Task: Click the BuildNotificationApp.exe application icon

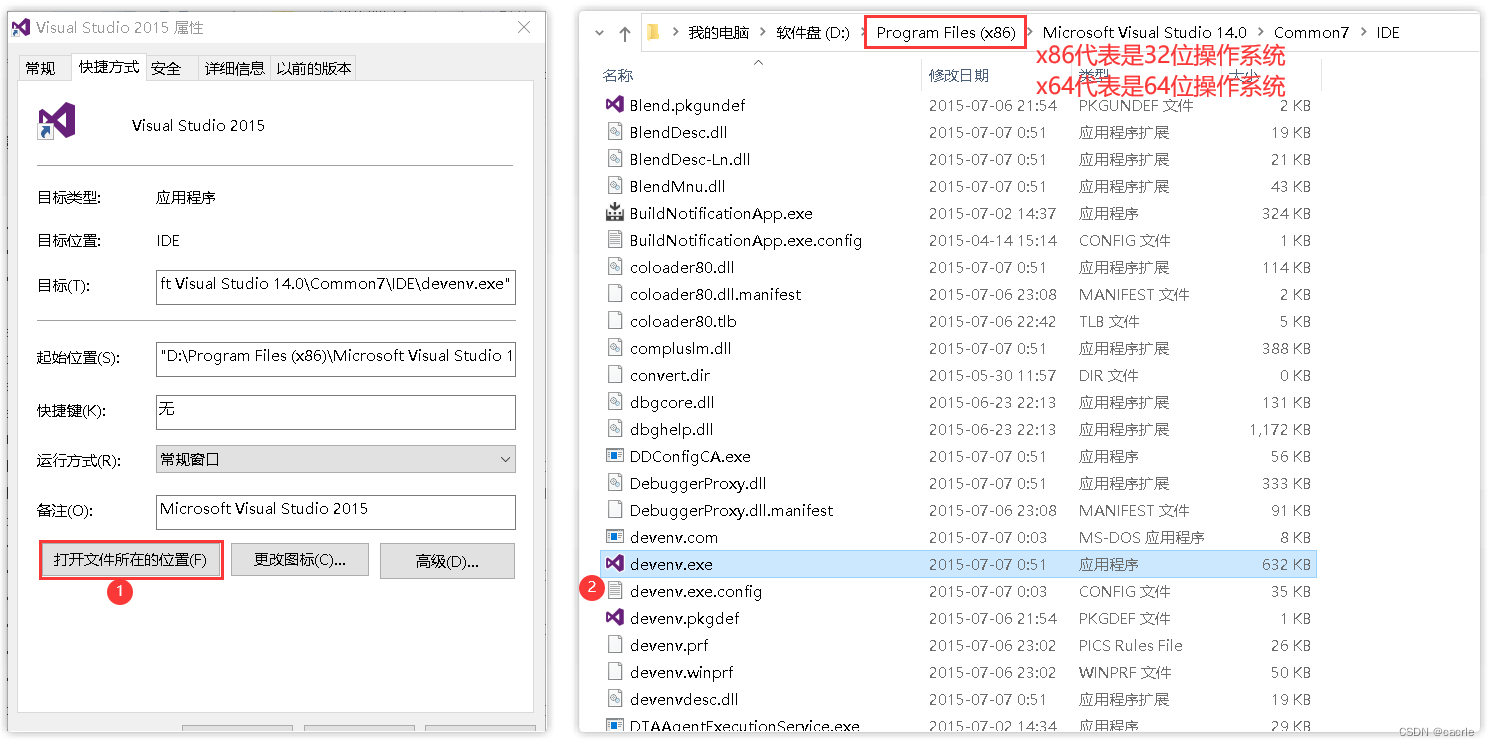Action: [614, 213]
